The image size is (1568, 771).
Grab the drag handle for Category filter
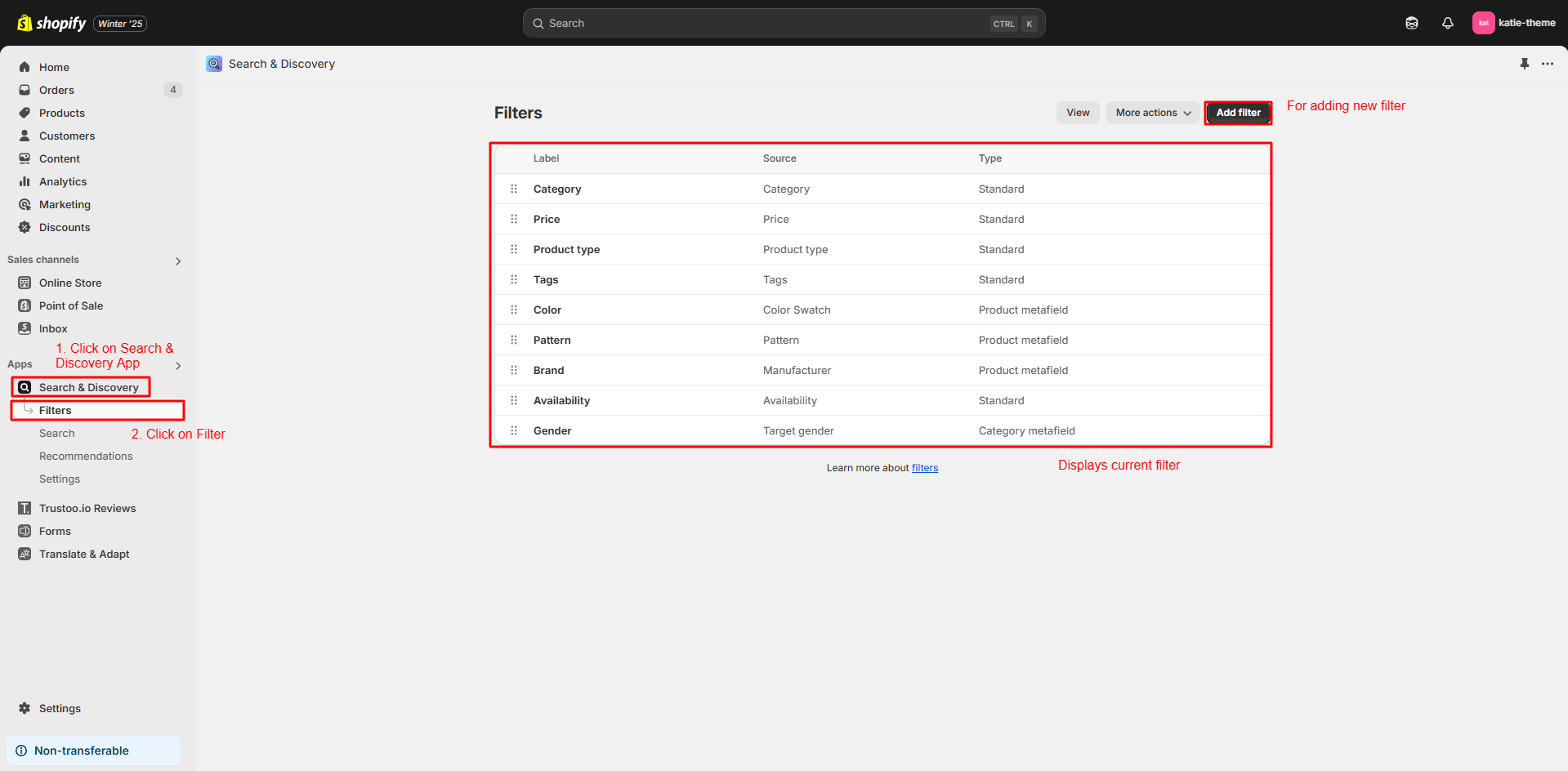[514, 189]
